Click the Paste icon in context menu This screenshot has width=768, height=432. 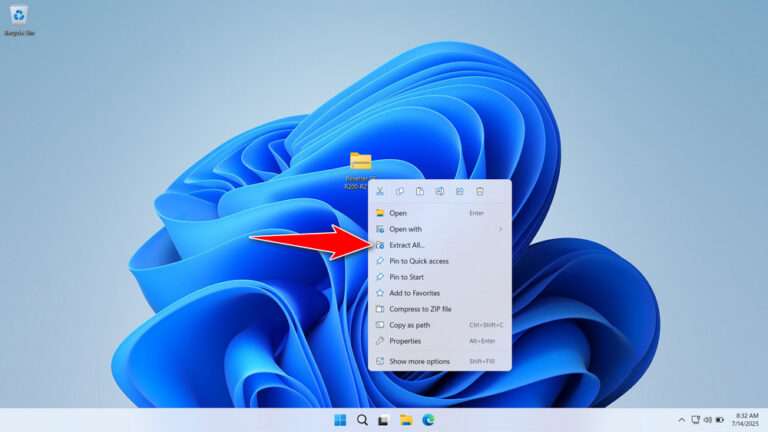coord(420,191)
